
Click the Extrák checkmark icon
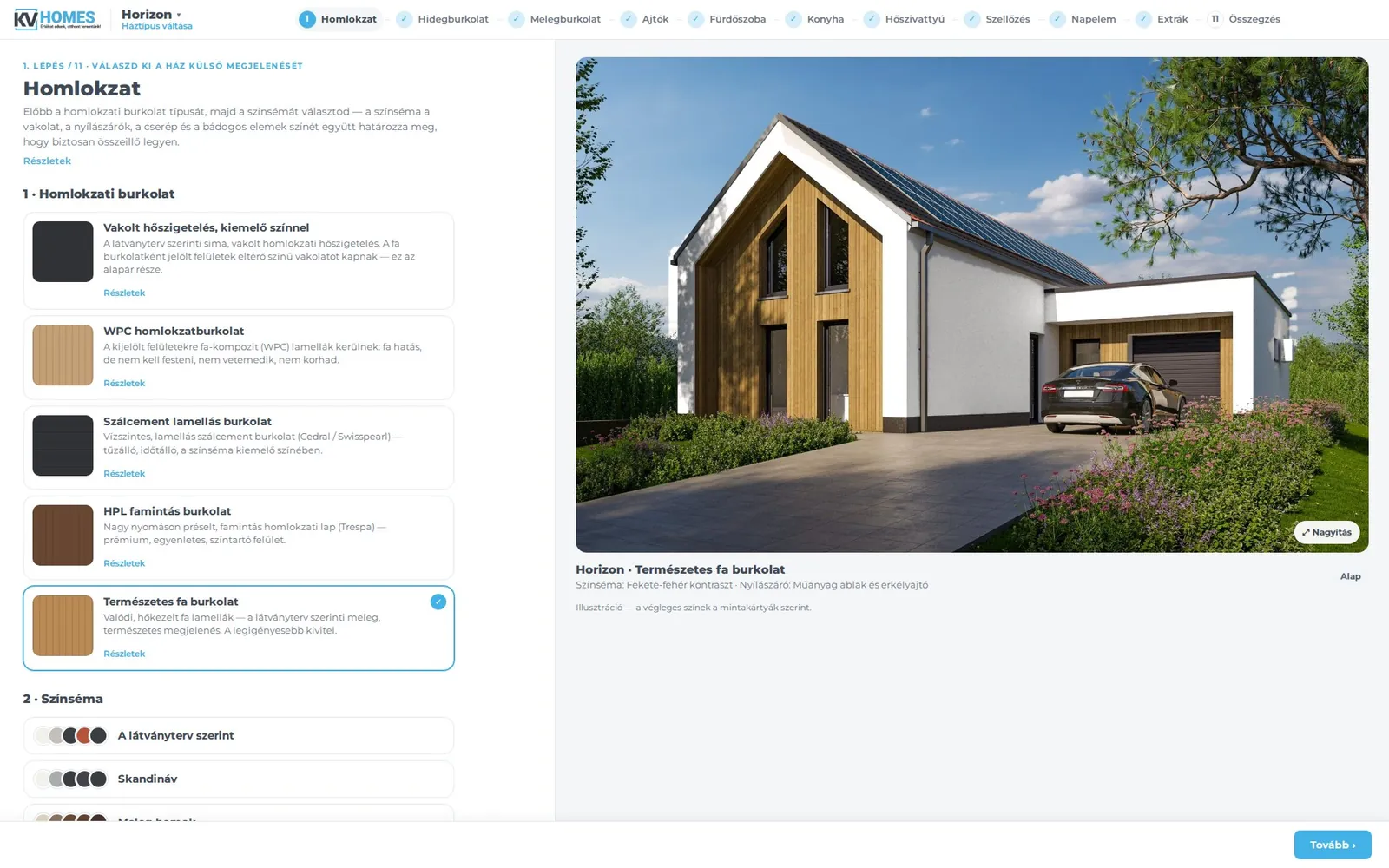coord(1143,19)
